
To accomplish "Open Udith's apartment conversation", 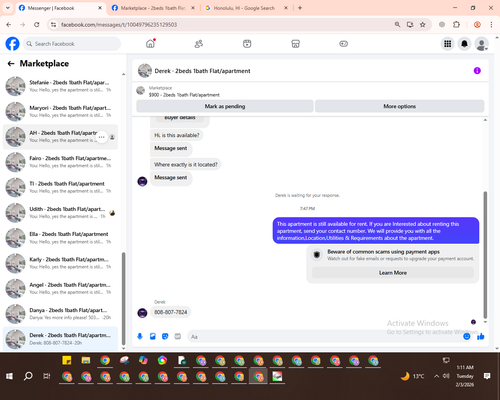I will (x=60, y=213).
